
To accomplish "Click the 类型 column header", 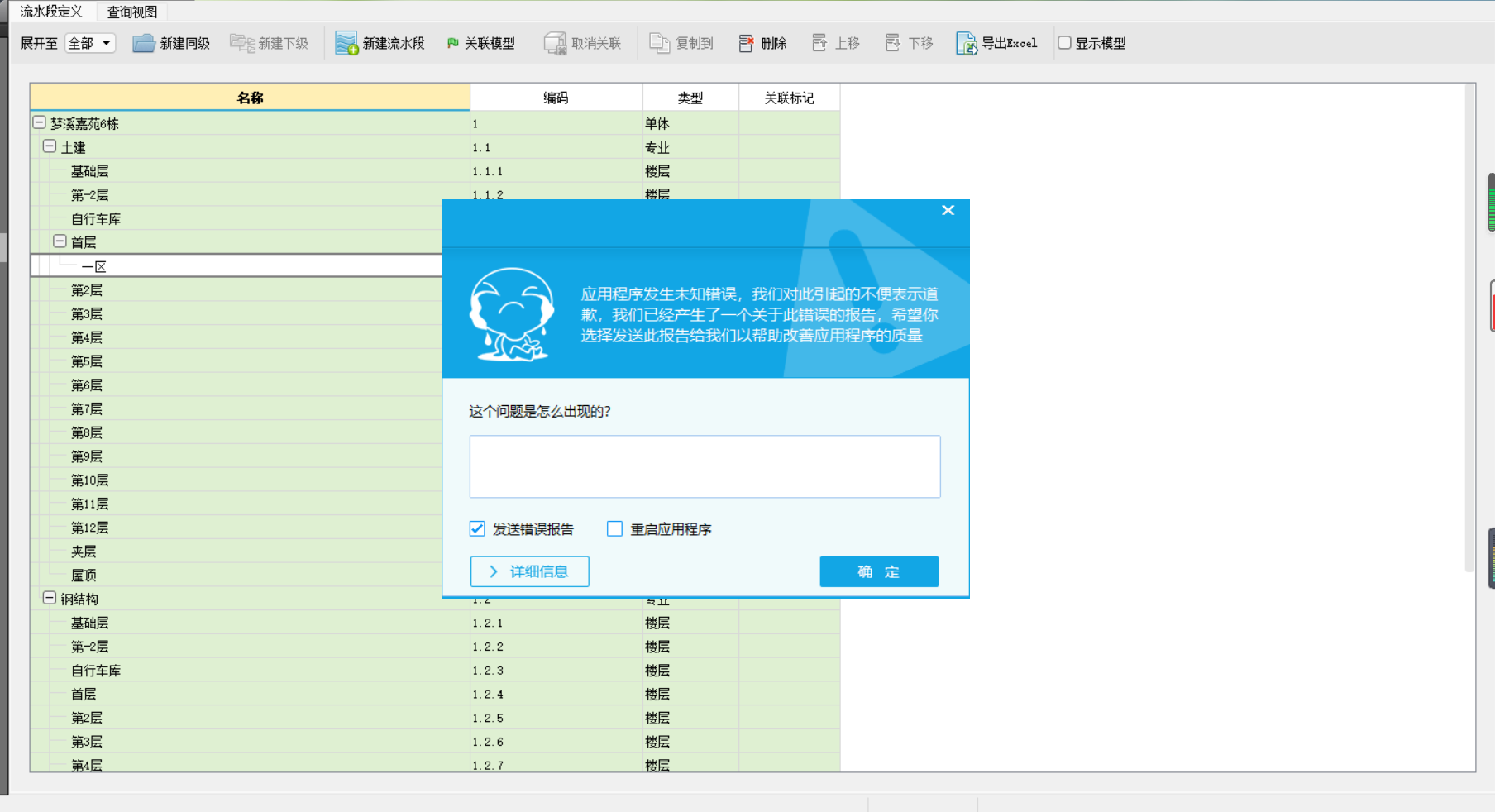I will coord(690,98).
